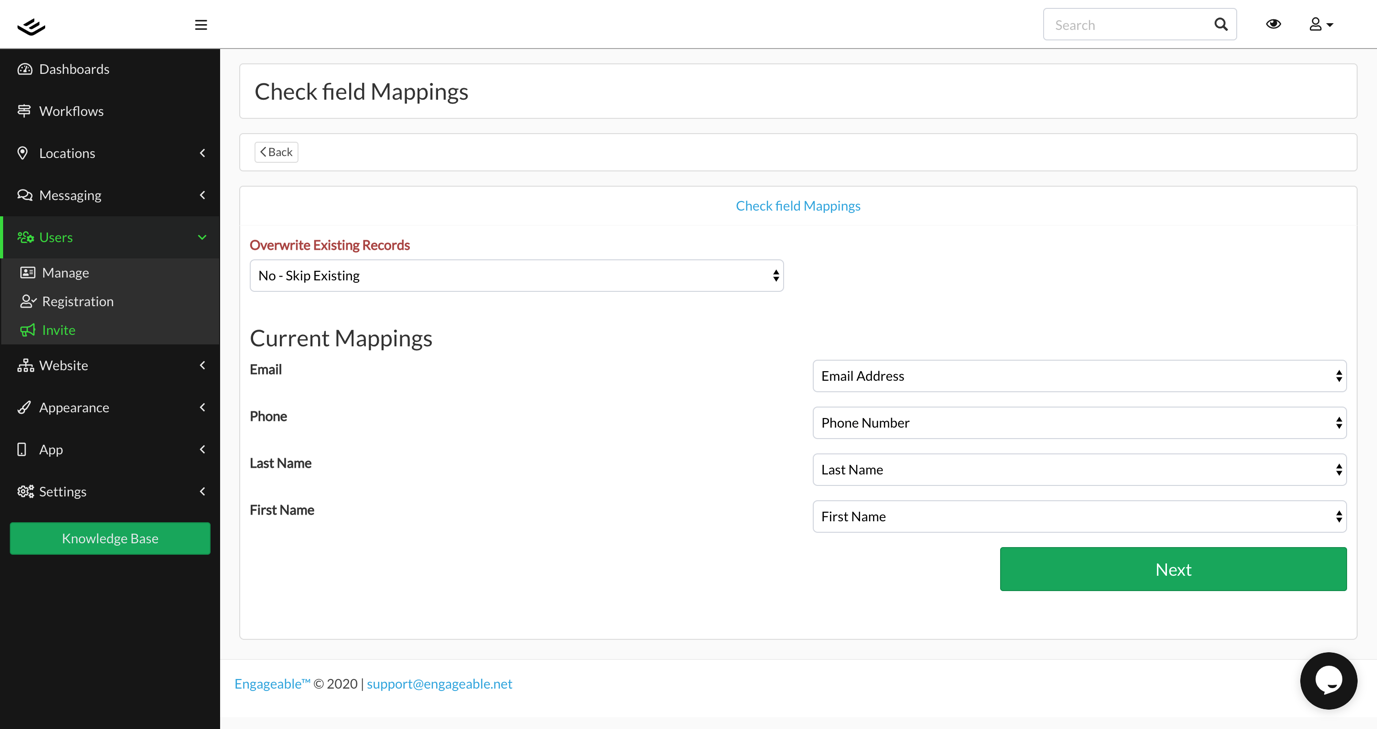Toggle the eye preview icon
Image resolution: width=1377 pixels, height=729 pixels.
(x=1273, y=24)
